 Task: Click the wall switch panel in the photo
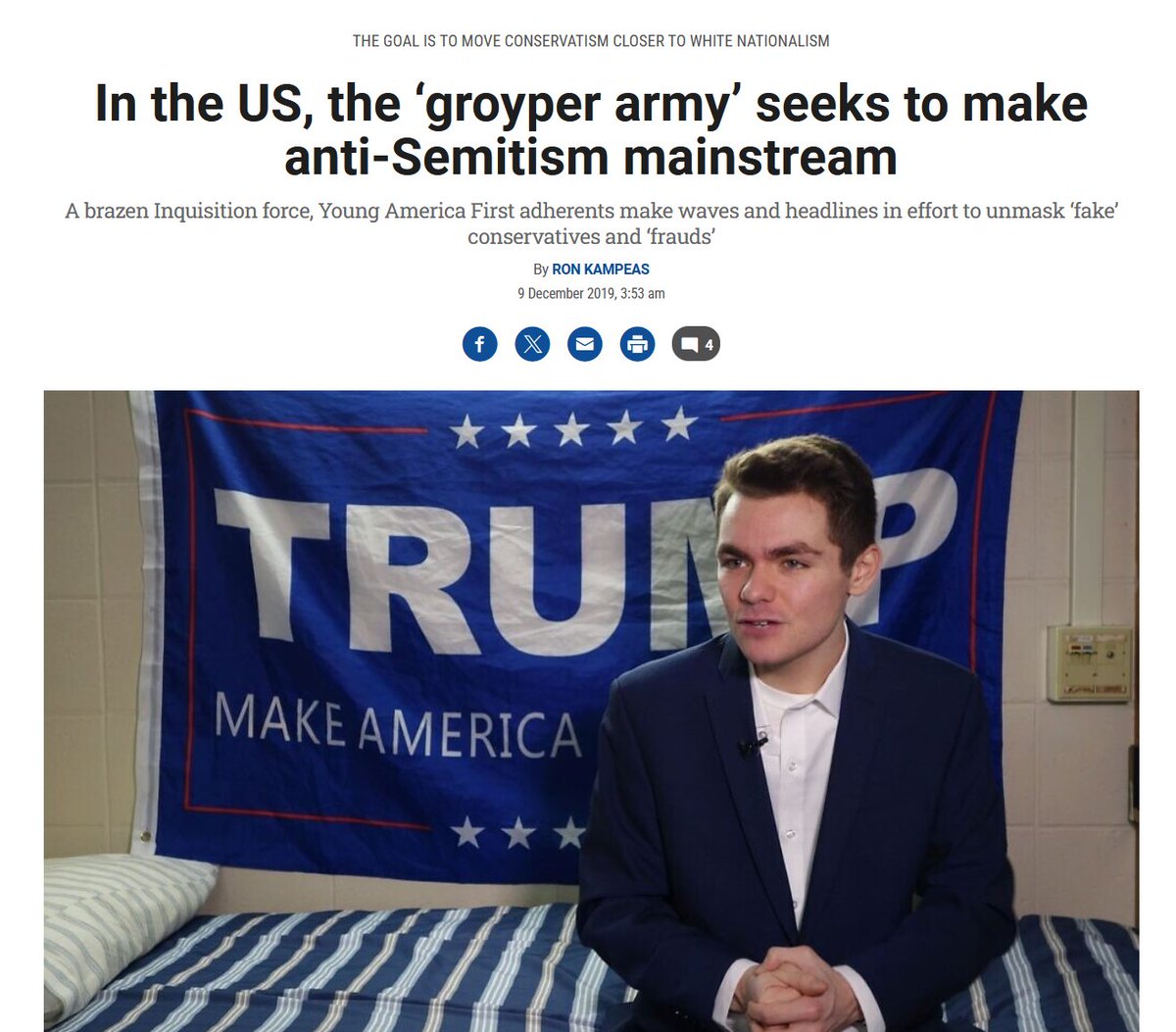tap(1090, 663)
